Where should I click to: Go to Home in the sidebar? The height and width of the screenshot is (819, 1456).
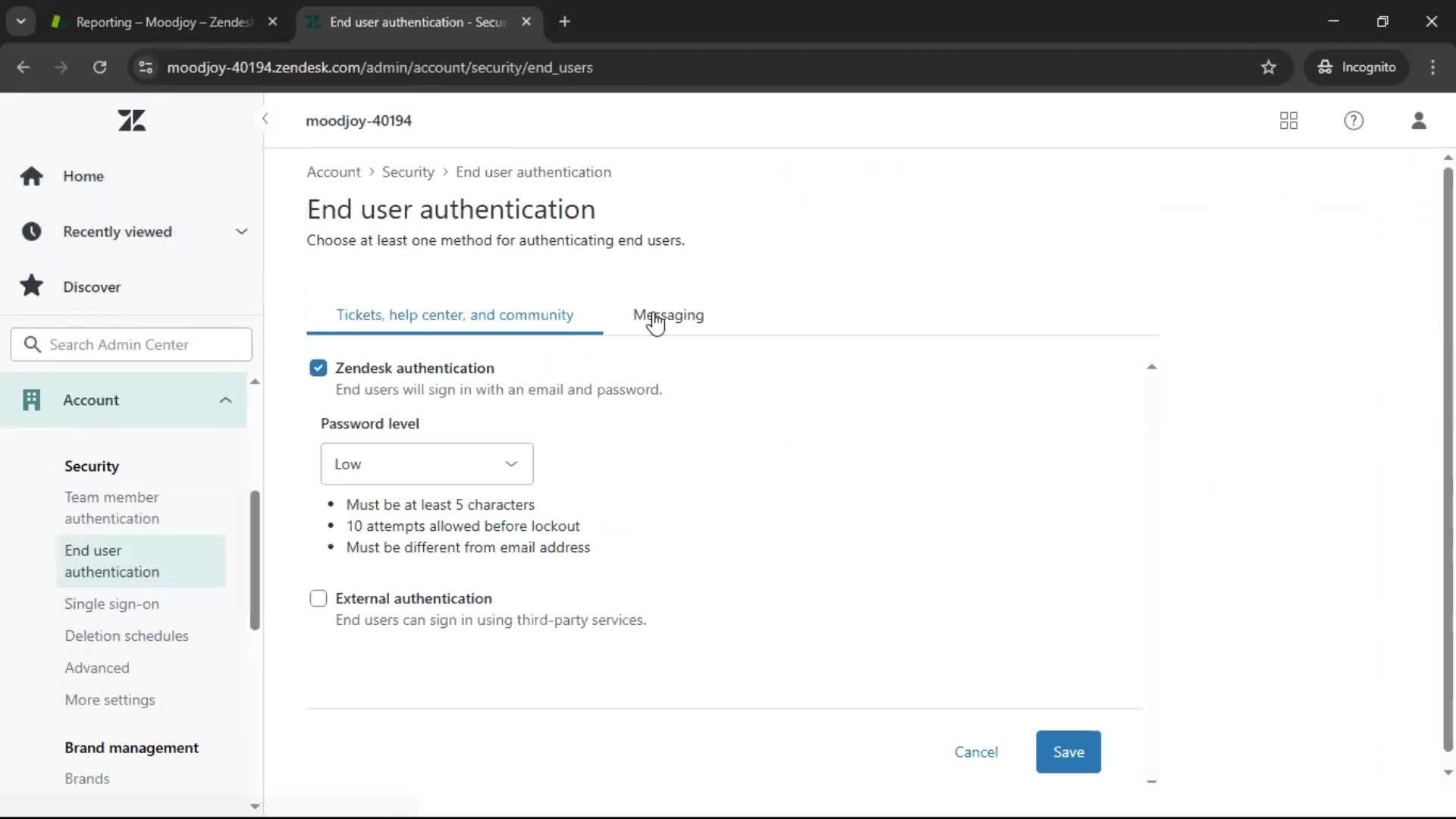click(83, 176)
